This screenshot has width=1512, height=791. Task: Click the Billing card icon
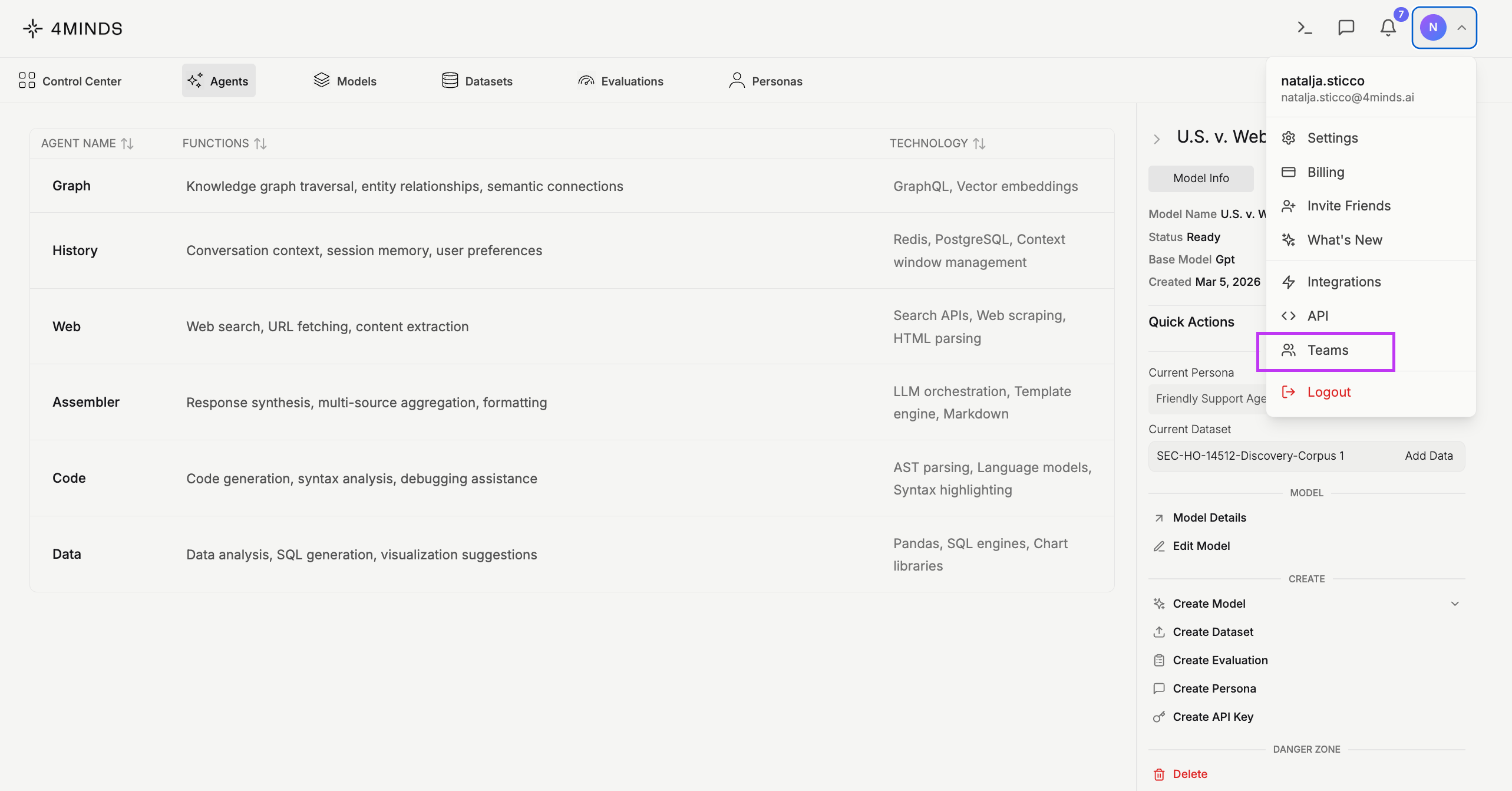[1289, 172]
